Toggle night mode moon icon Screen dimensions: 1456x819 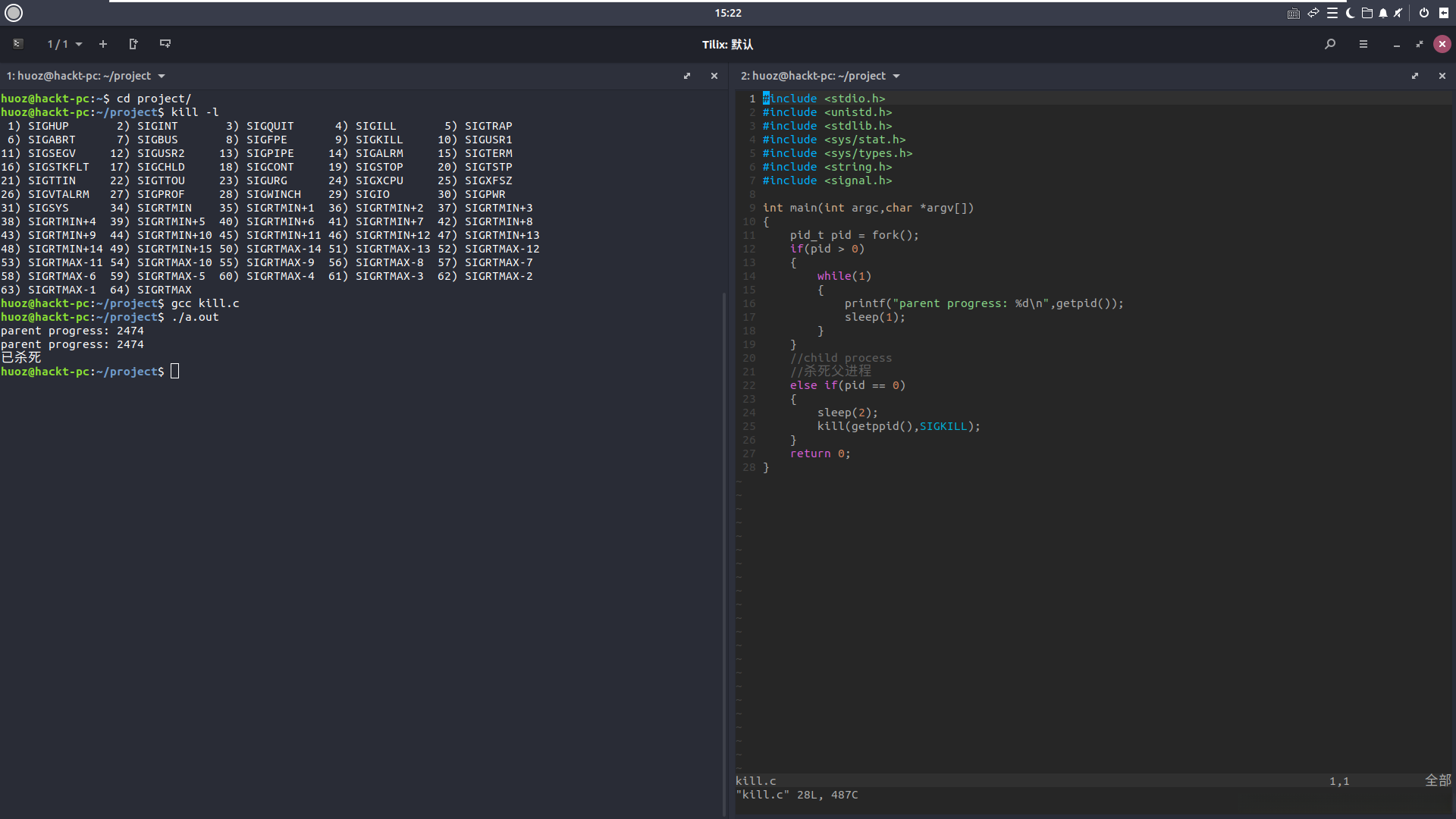(x=1350, y=13)
